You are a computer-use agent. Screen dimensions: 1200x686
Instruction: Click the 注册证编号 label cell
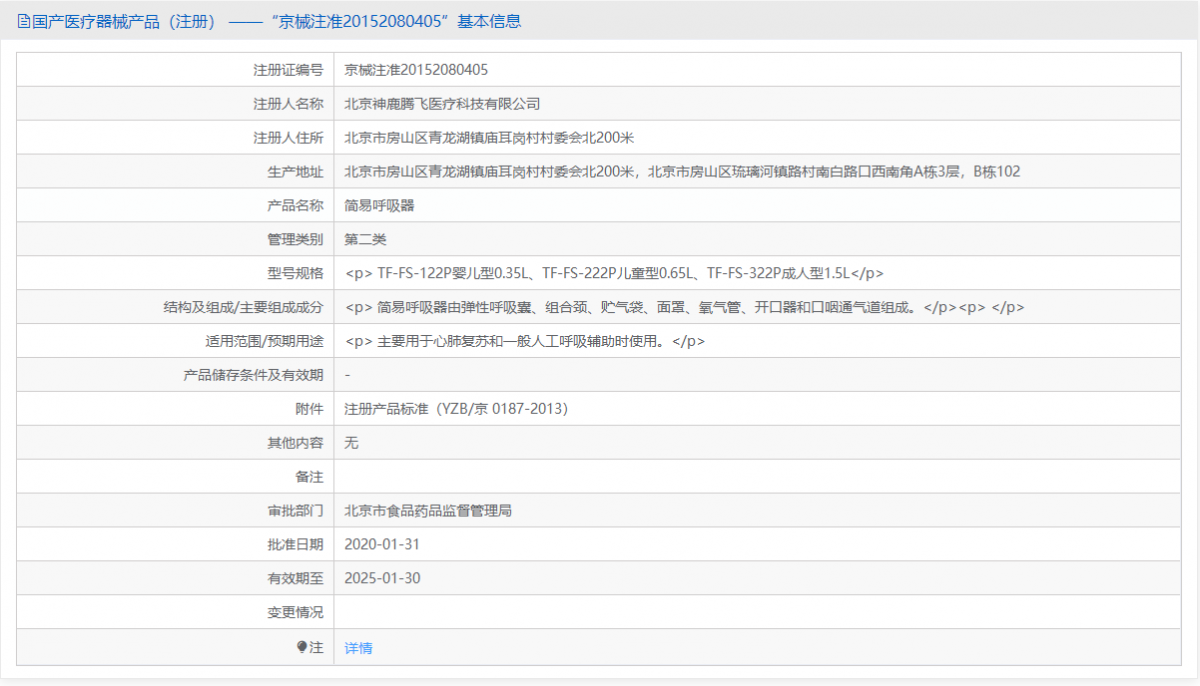[x=175, y=70]
